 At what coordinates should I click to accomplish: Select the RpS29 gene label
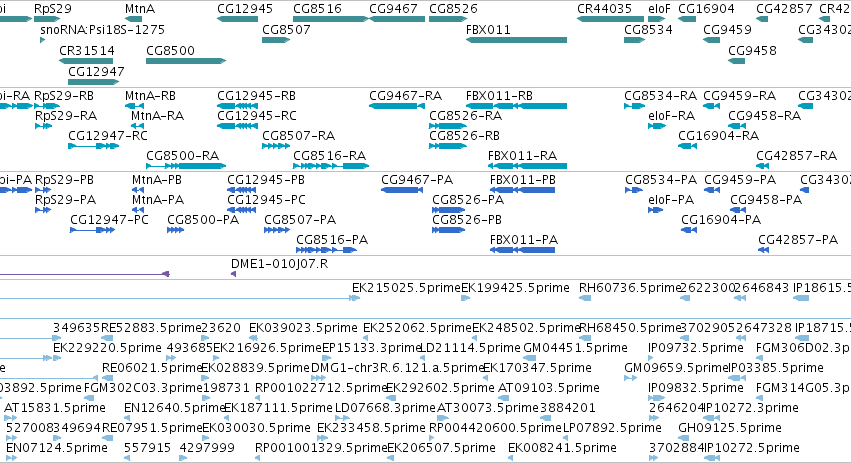[53, 9]
